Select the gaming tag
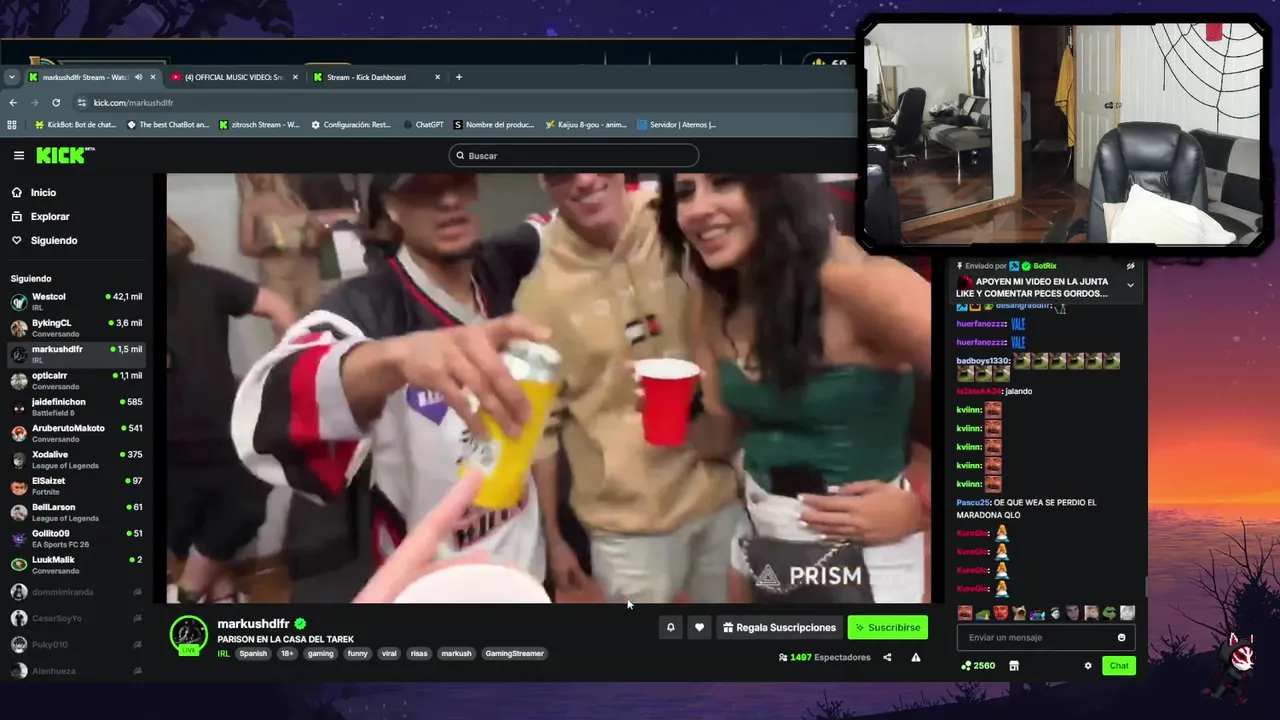The height and width of the screenshot is (720, 1280). coord(321,654)
